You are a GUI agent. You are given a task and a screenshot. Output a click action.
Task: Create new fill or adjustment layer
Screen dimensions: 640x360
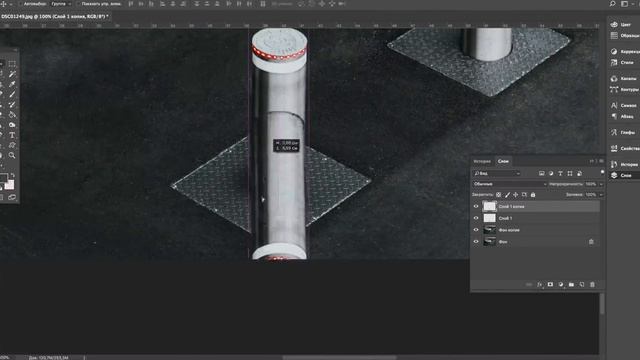pos(561,284)
